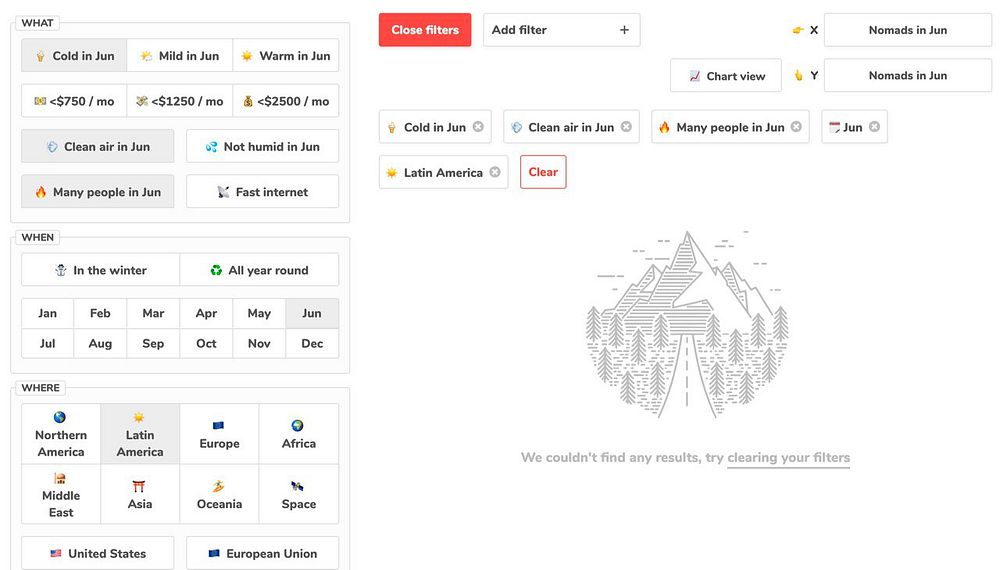The image size is (1000, 570).
Task: Remove the Latin America filter chip
Action: 494,172
